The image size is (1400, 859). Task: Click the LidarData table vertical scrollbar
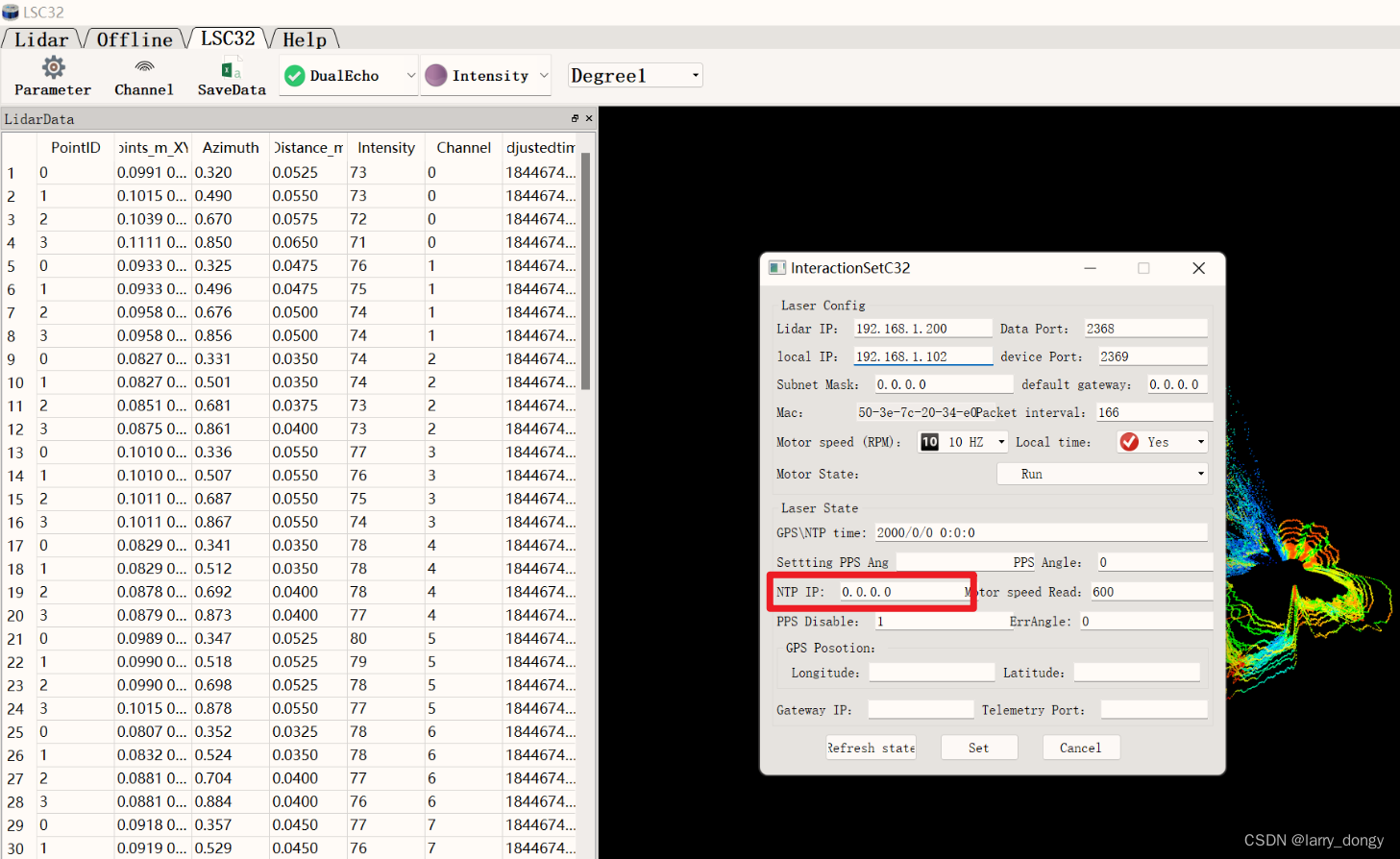(x=585, y=271)
